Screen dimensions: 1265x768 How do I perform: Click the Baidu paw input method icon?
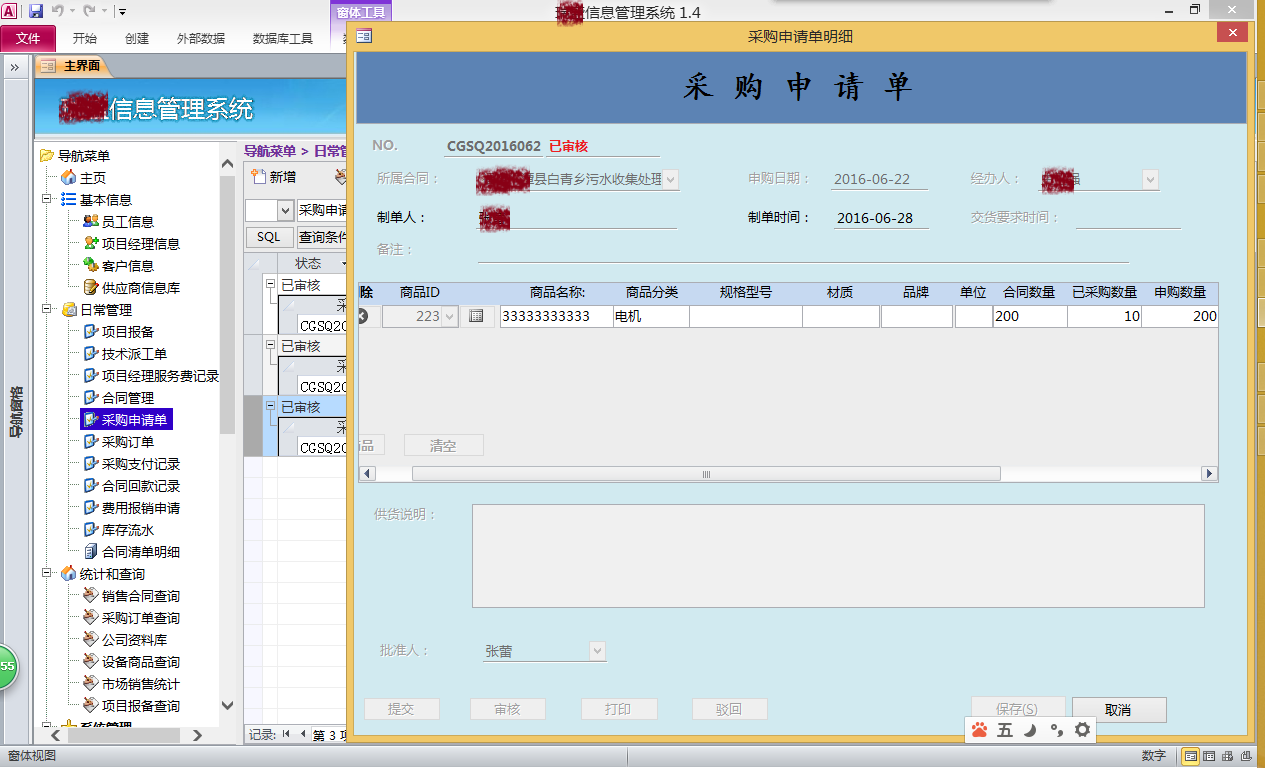(979, 730)
